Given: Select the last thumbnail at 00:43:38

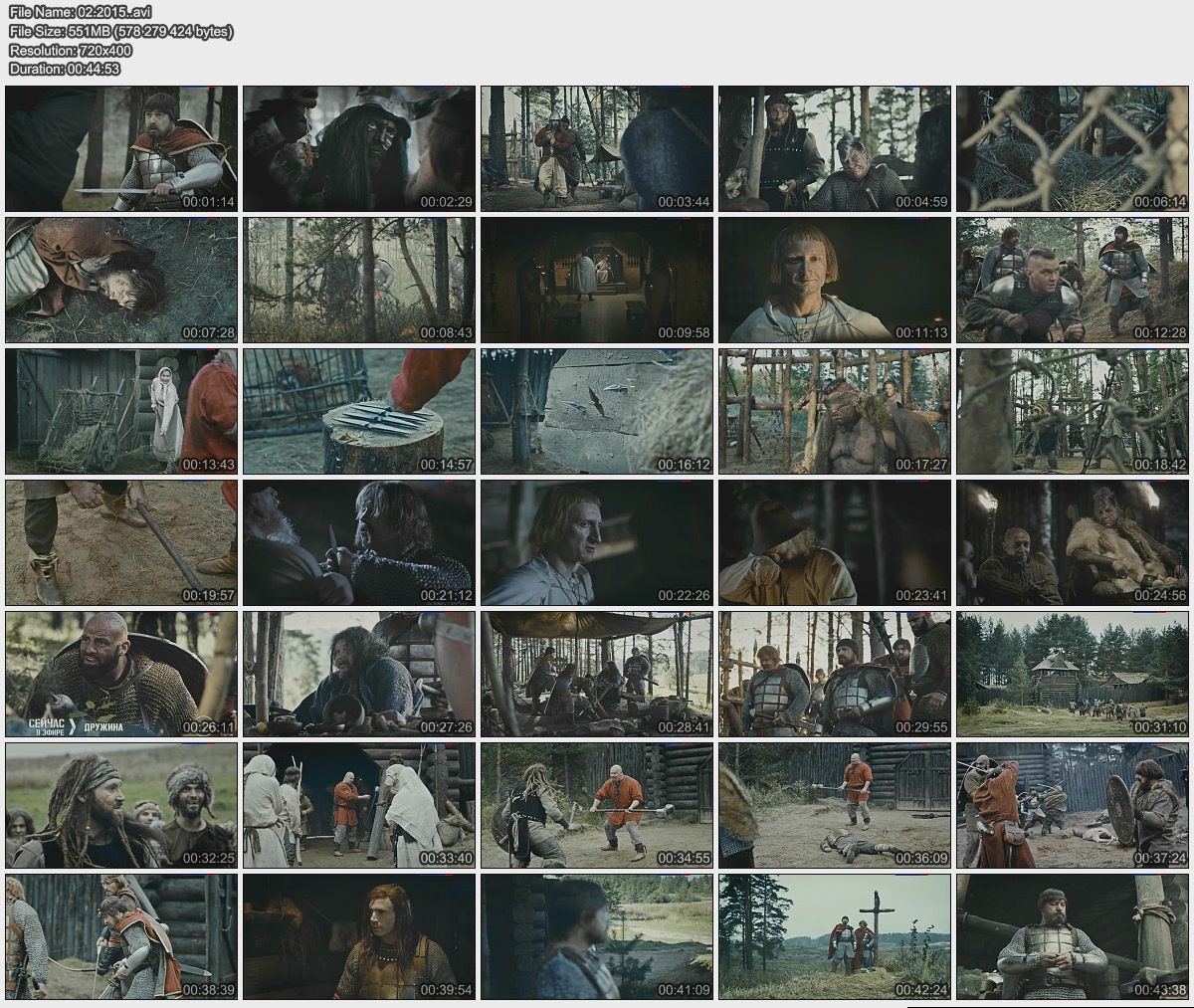Looking at the screenshot, I should pos(1073,936).
